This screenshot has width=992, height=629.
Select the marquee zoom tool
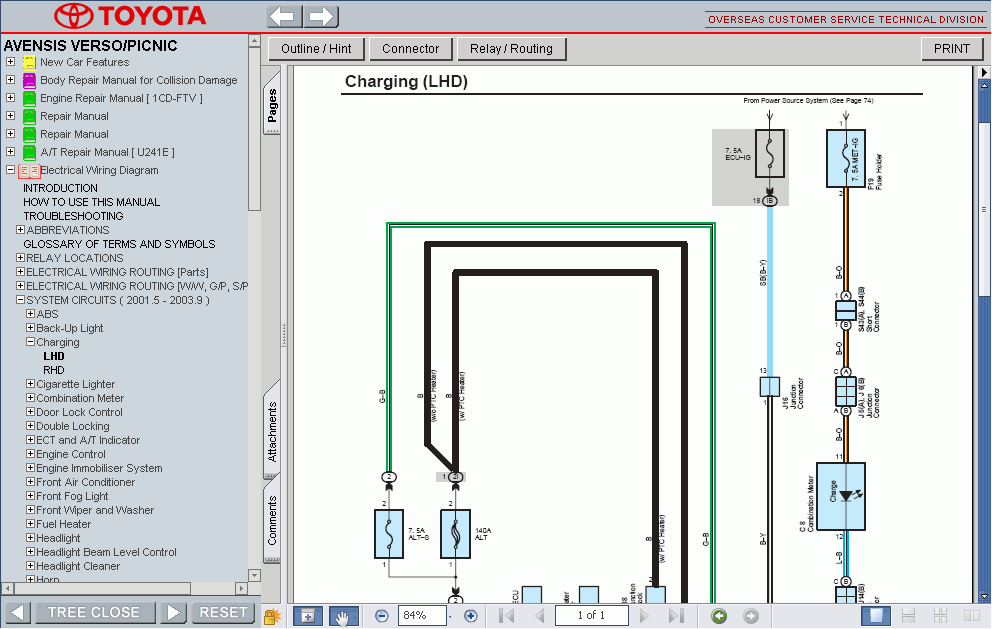point(308,616)
